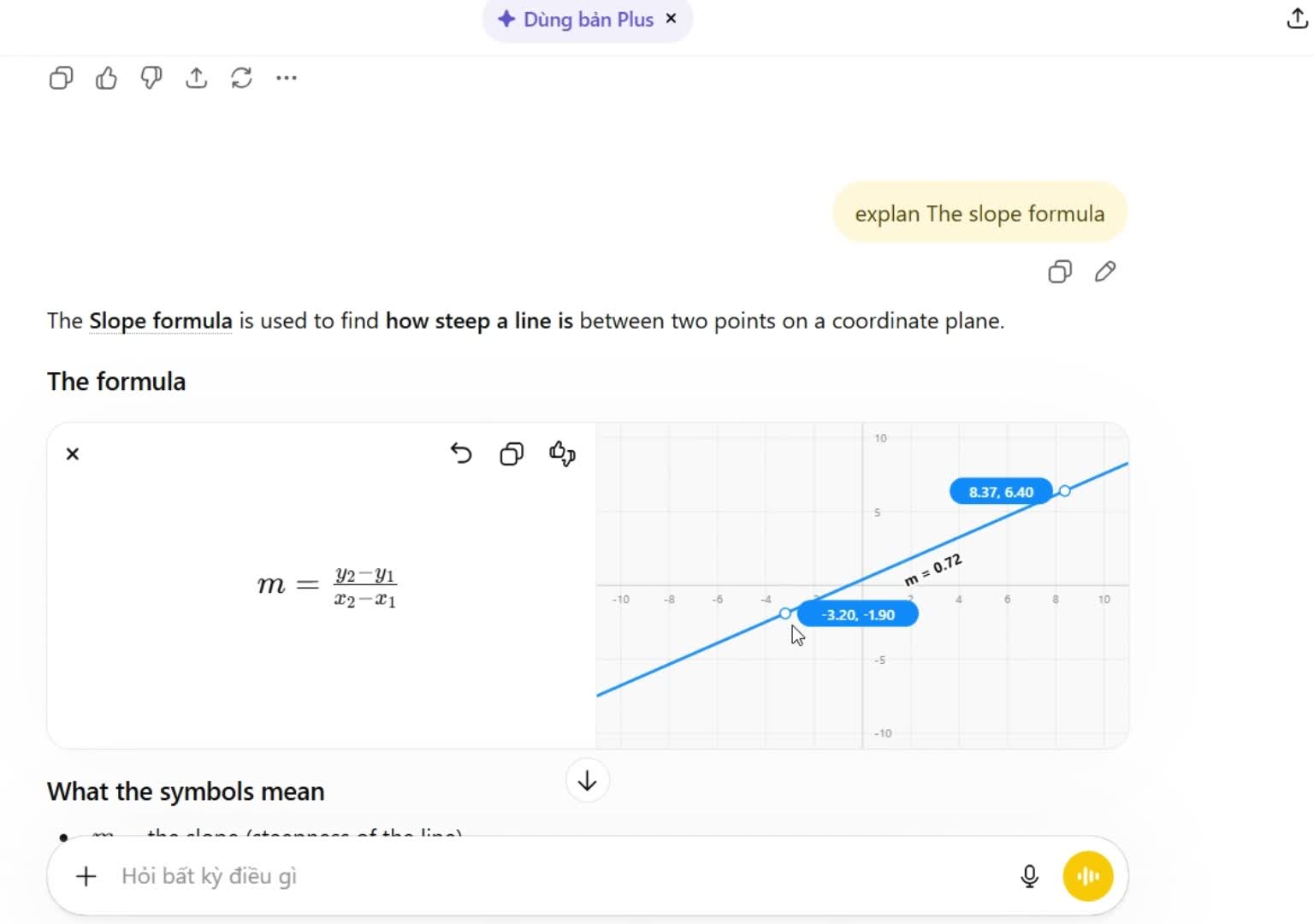The width and height of the screenshot is (1314, 924).
Task: Jump to bottom with down arrow button
Action: tap(588, 780)
